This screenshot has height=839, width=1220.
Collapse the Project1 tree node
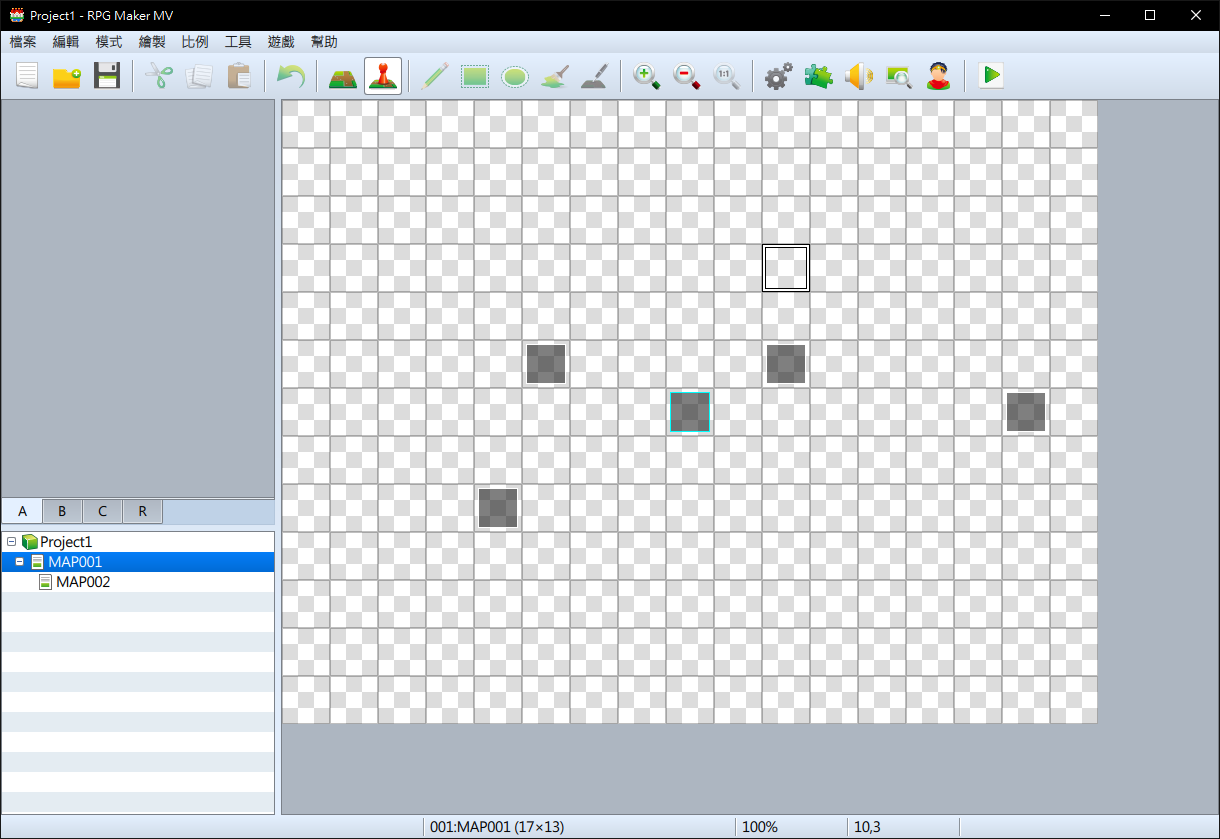(11, 542)
